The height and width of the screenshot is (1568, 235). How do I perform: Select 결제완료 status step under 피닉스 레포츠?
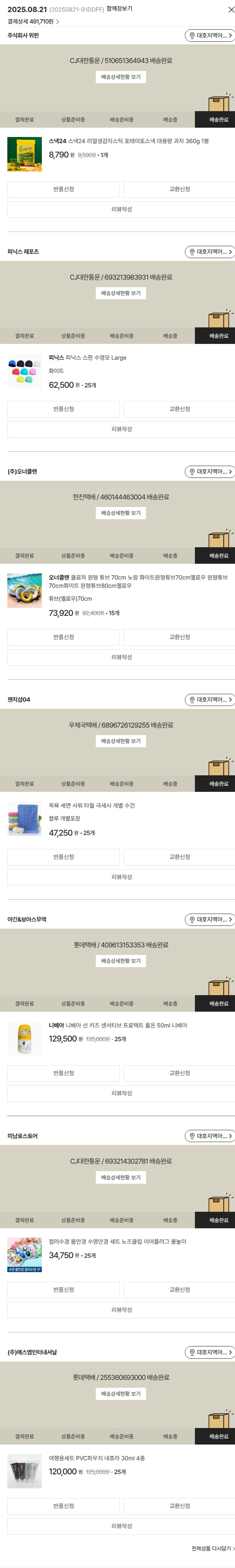pos(24,336)
